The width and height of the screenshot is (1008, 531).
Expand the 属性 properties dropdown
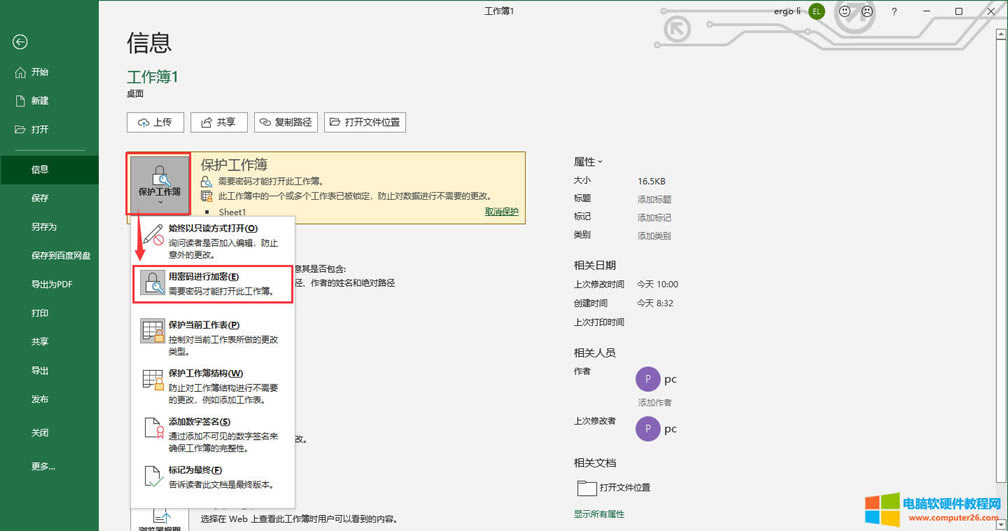point(588,162)
